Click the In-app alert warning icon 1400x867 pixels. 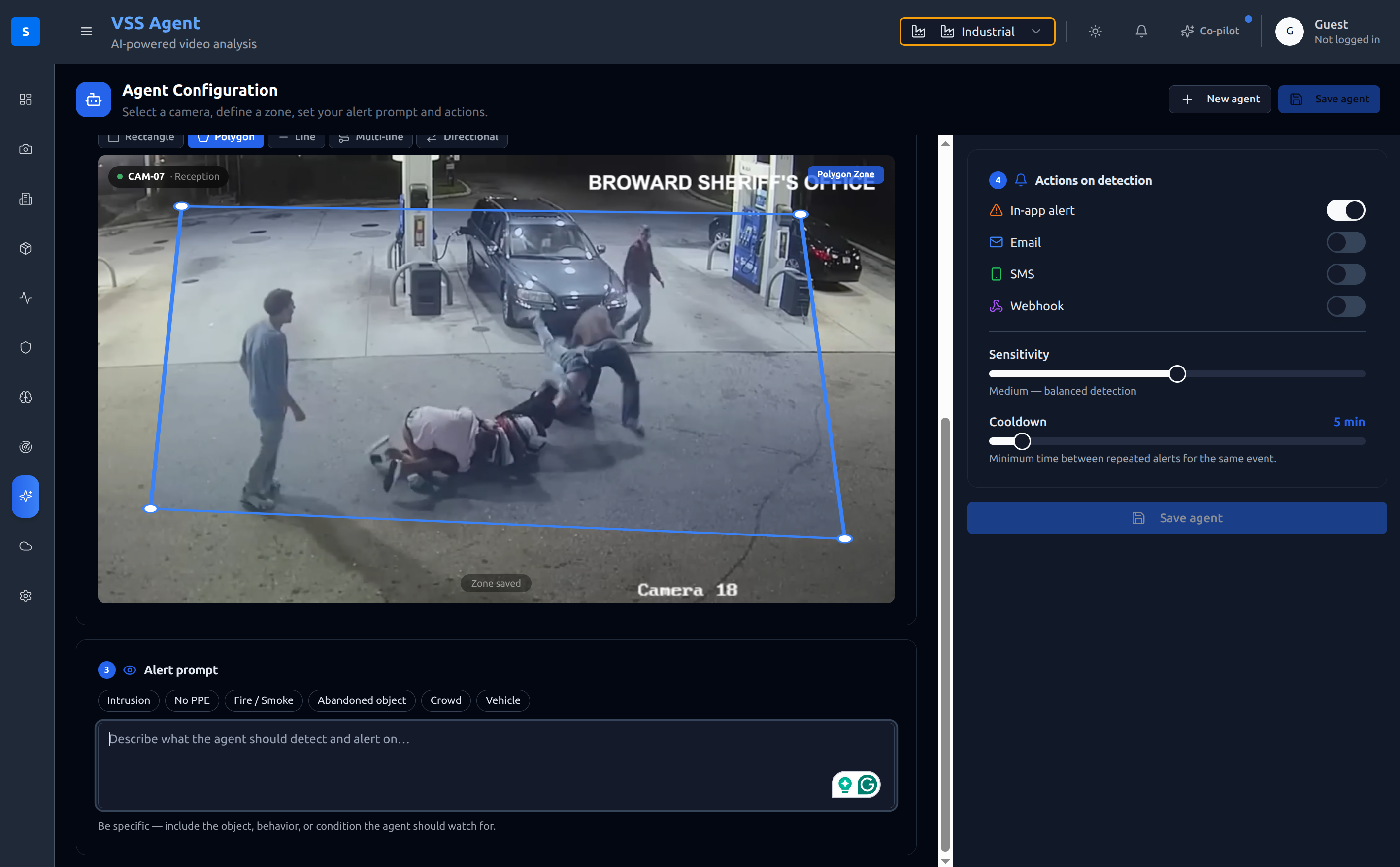(x=996, y=210)
